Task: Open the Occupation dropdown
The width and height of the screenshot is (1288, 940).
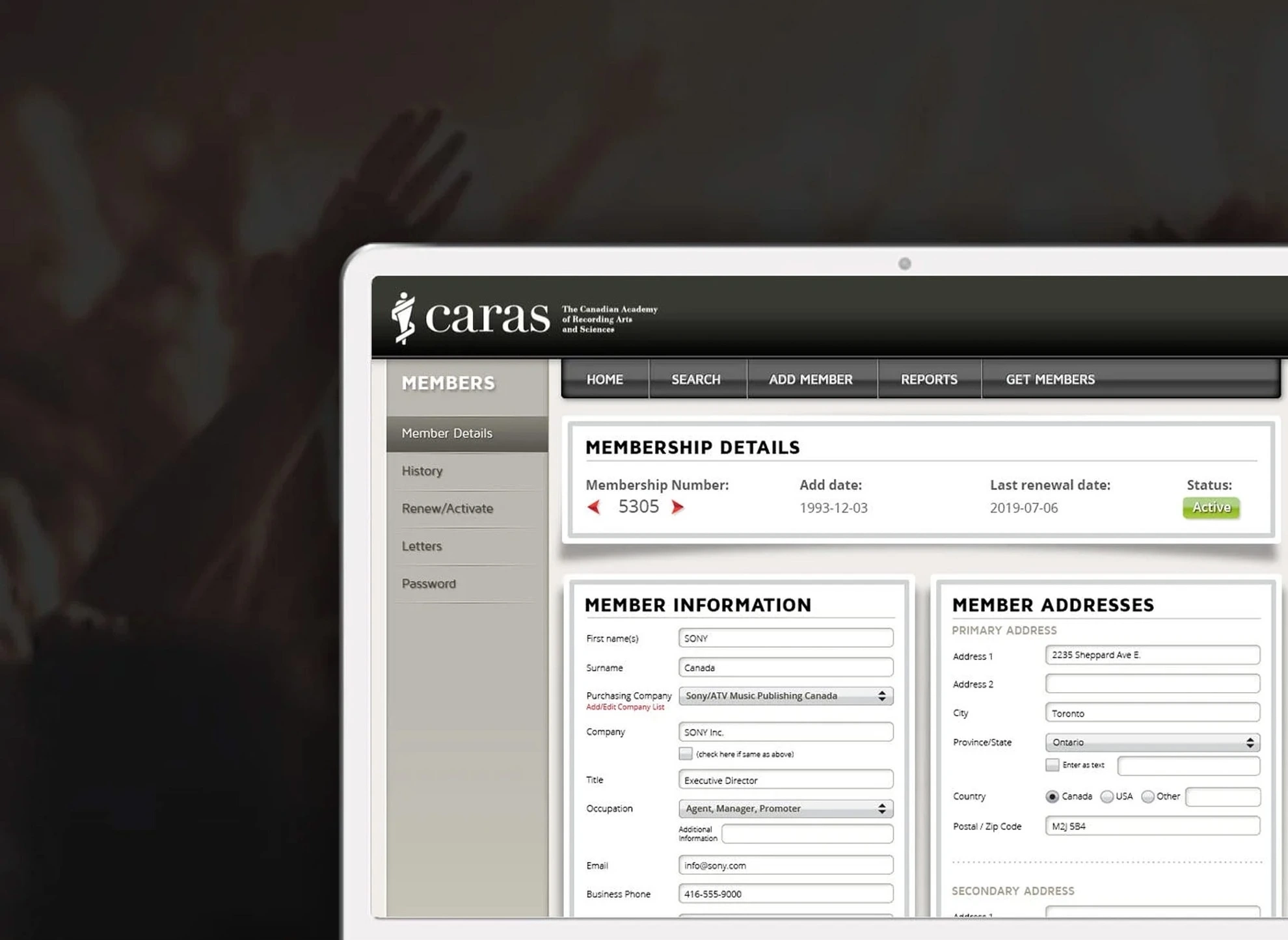Action: 786,809
